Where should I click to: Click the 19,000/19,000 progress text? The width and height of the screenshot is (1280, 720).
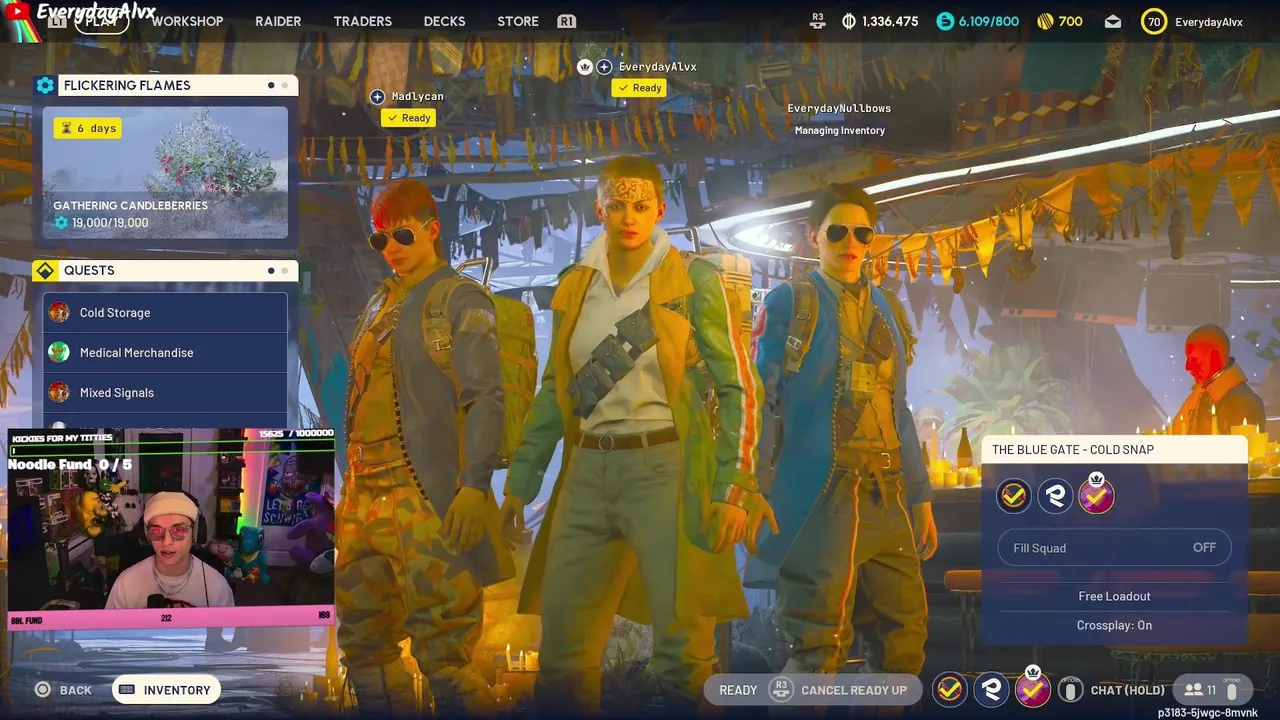110,223
